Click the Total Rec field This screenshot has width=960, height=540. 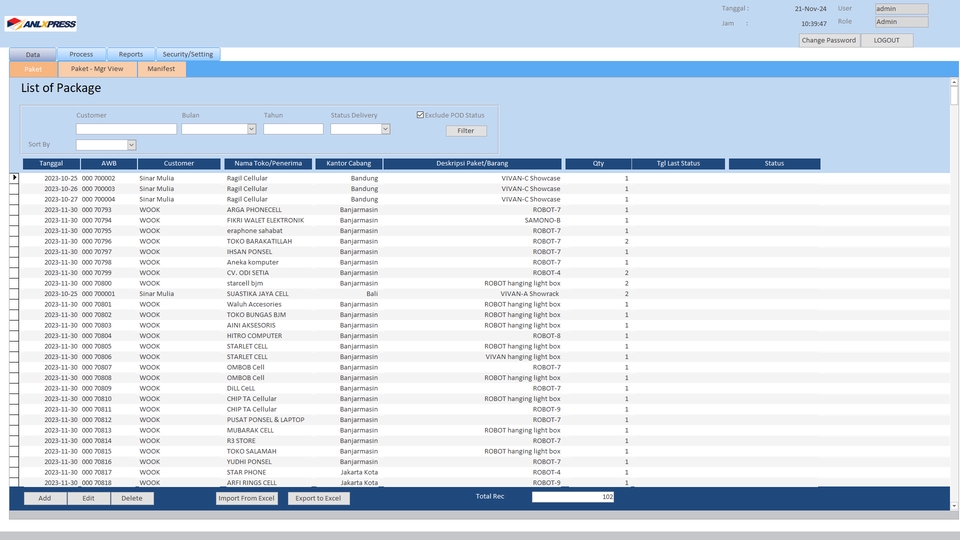[x=573, y=497]
